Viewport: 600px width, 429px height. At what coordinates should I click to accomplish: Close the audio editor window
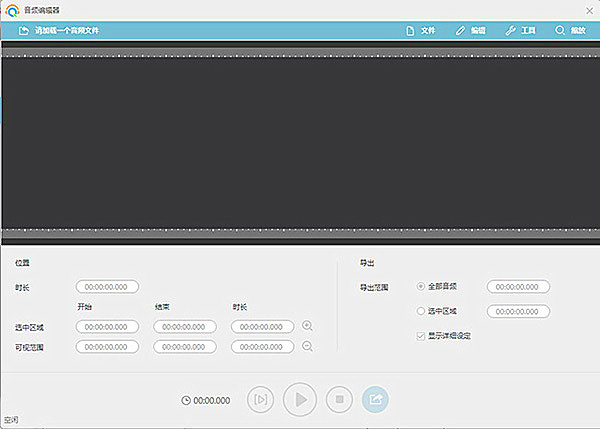click(x=587, y=9)
